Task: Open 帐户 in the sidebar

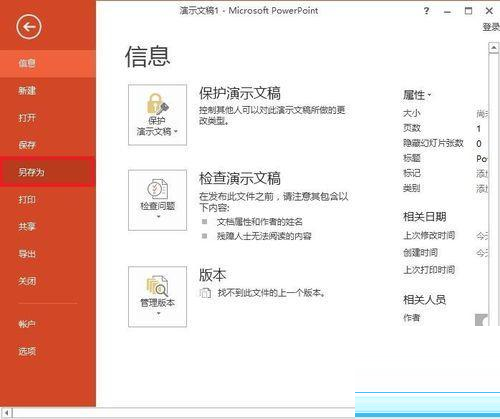Action: pos(48,324)
